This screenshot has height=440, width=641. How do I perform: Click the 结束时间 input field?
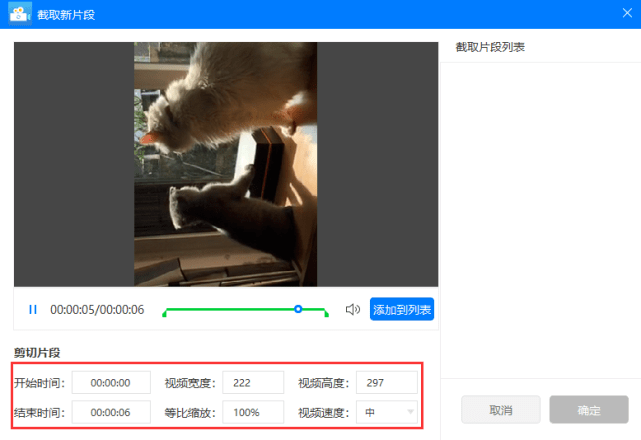[x=111, y=412]
